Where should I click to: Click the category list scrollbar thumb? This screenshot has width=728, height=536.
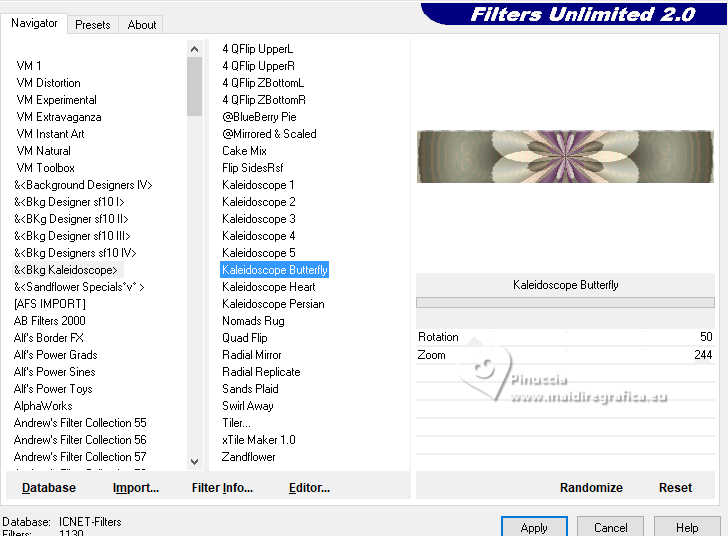(x=195, y=86)
